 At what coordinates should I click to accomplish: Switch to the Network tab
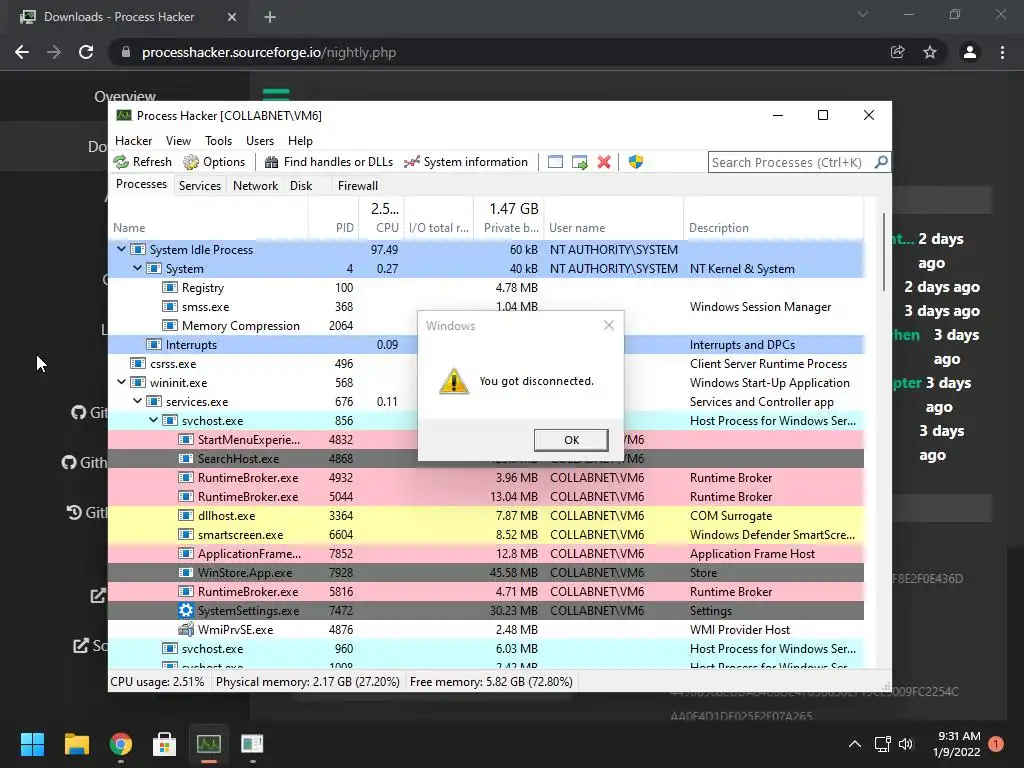[255, 185]
